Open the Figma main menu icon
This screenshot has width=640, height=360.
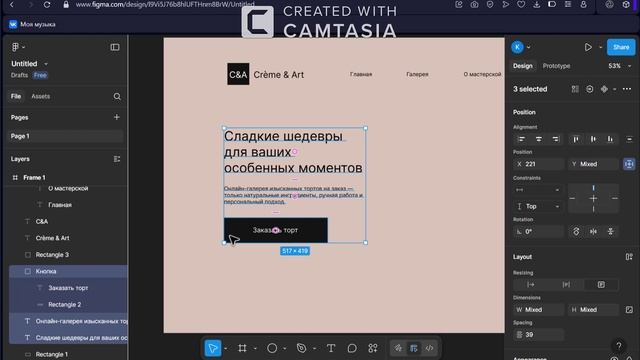[x=16, y=47]
